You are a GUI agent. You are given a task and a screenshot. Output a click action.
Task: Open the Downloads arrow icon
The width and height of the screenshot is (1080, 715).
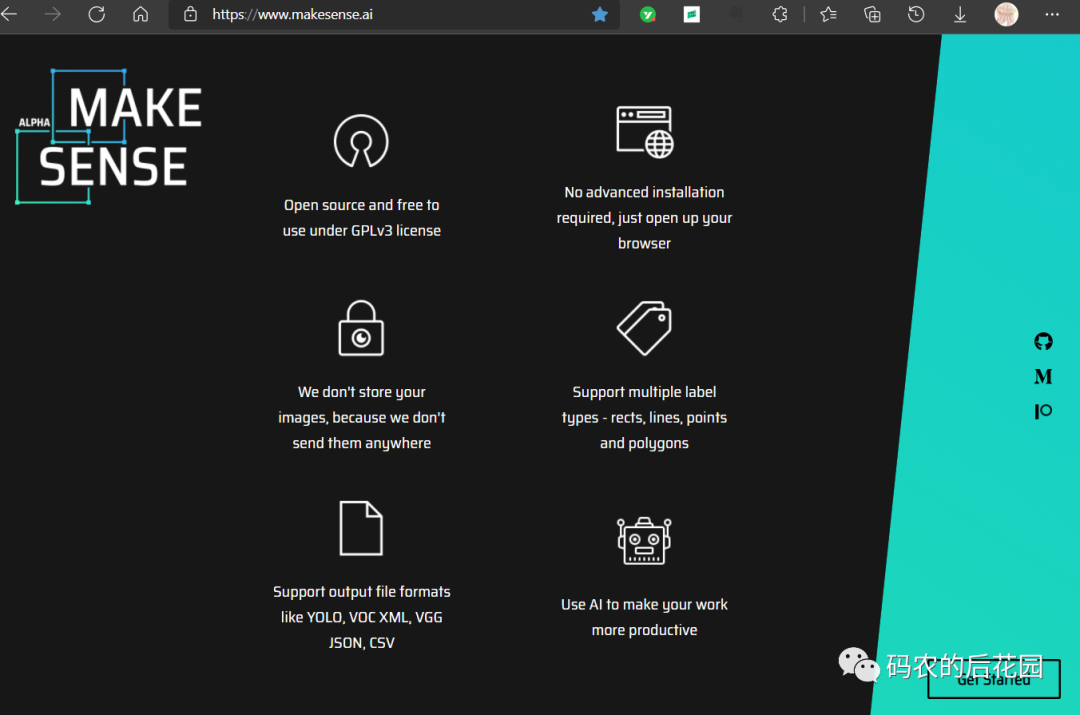point(960,14)
